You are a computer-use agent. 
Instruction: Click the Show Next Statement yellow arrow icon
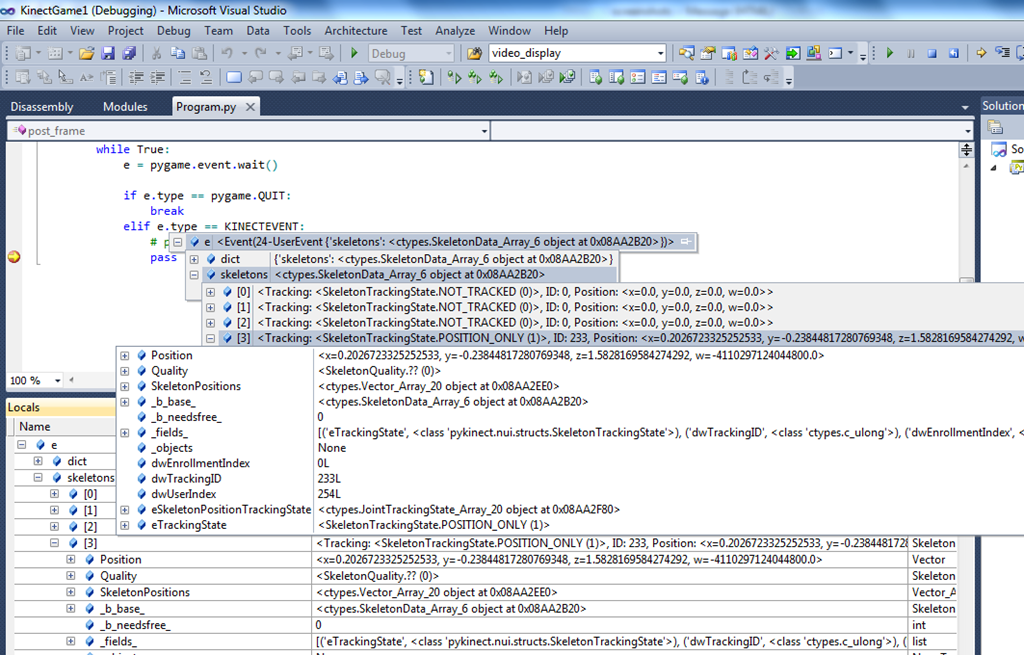pos(981,53)
